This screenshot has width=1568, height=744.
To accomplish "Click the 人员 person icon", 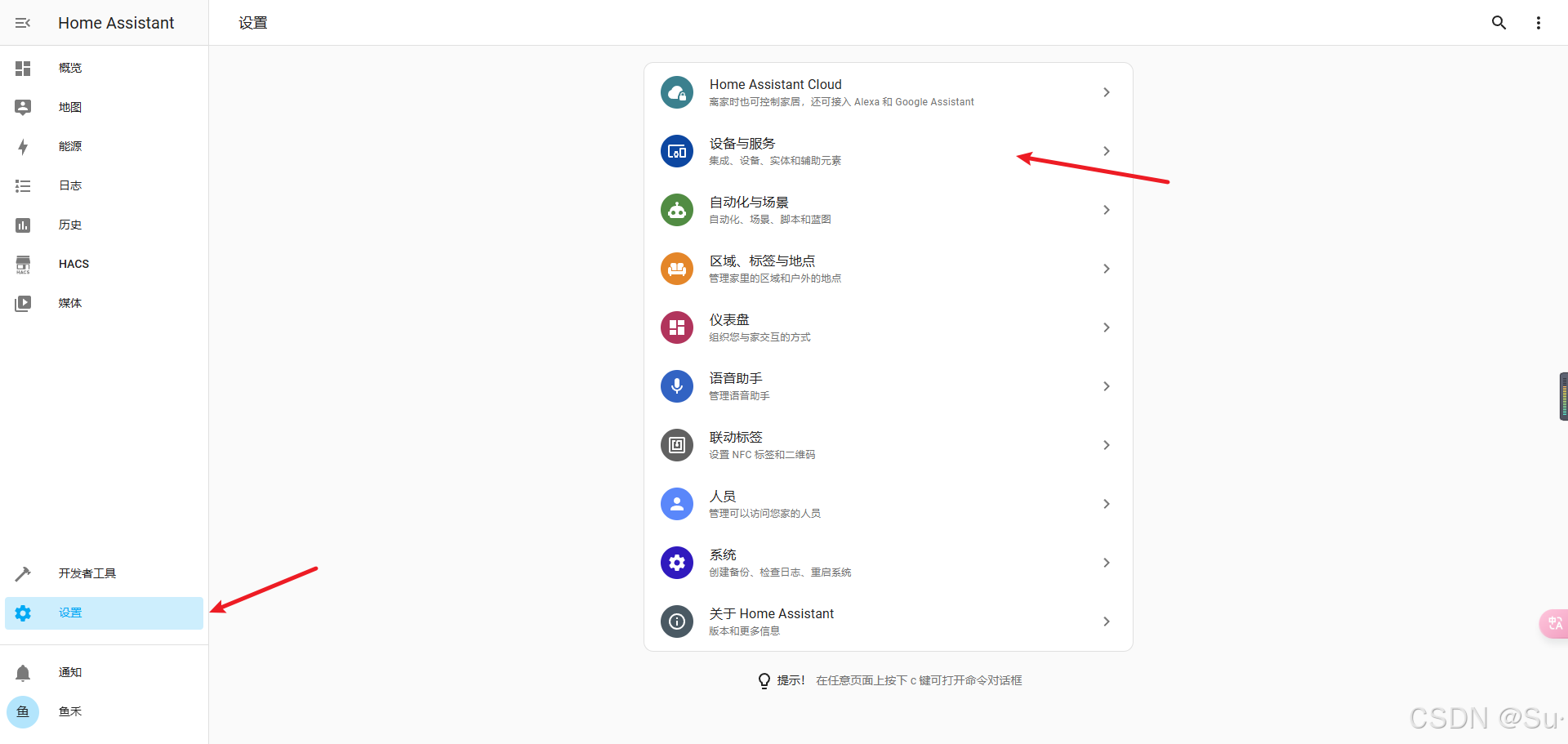I will [677, 504].
